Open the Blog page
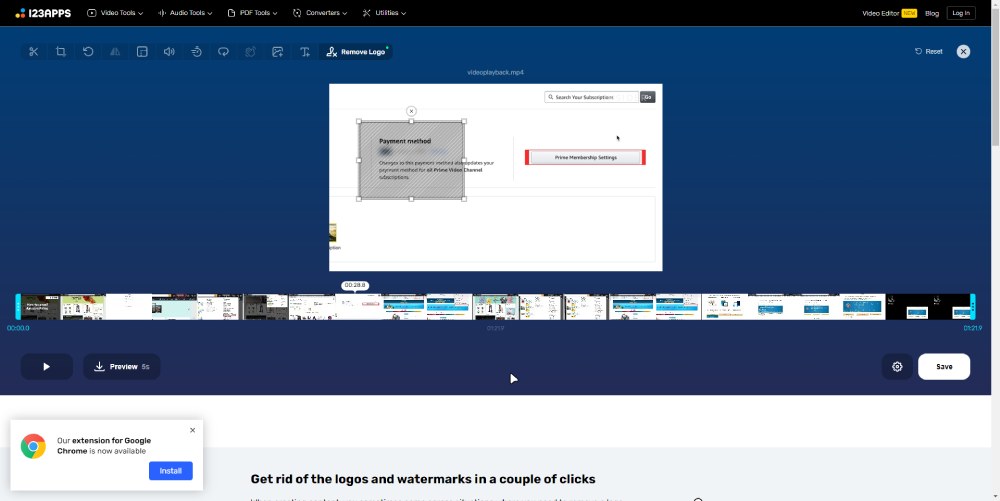This screenshot has width=1000, height=501. tap(932, 13)
